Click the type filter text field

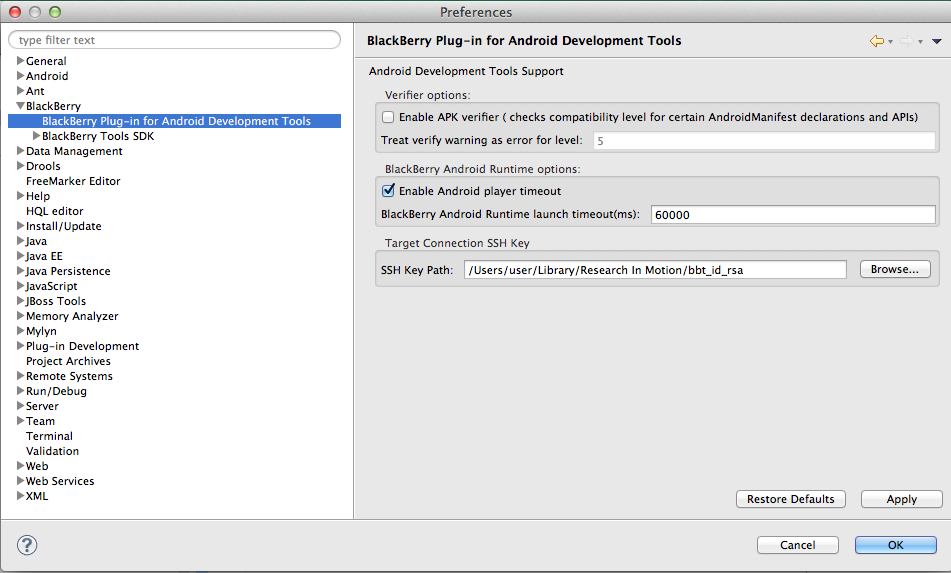(175, 40)
